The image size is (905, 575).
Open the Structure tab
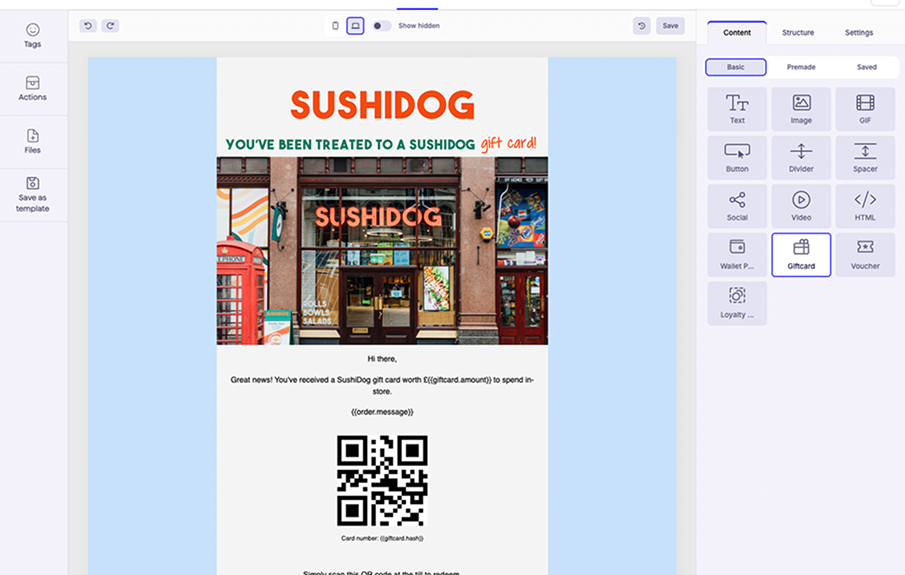(x=797, y=33)
